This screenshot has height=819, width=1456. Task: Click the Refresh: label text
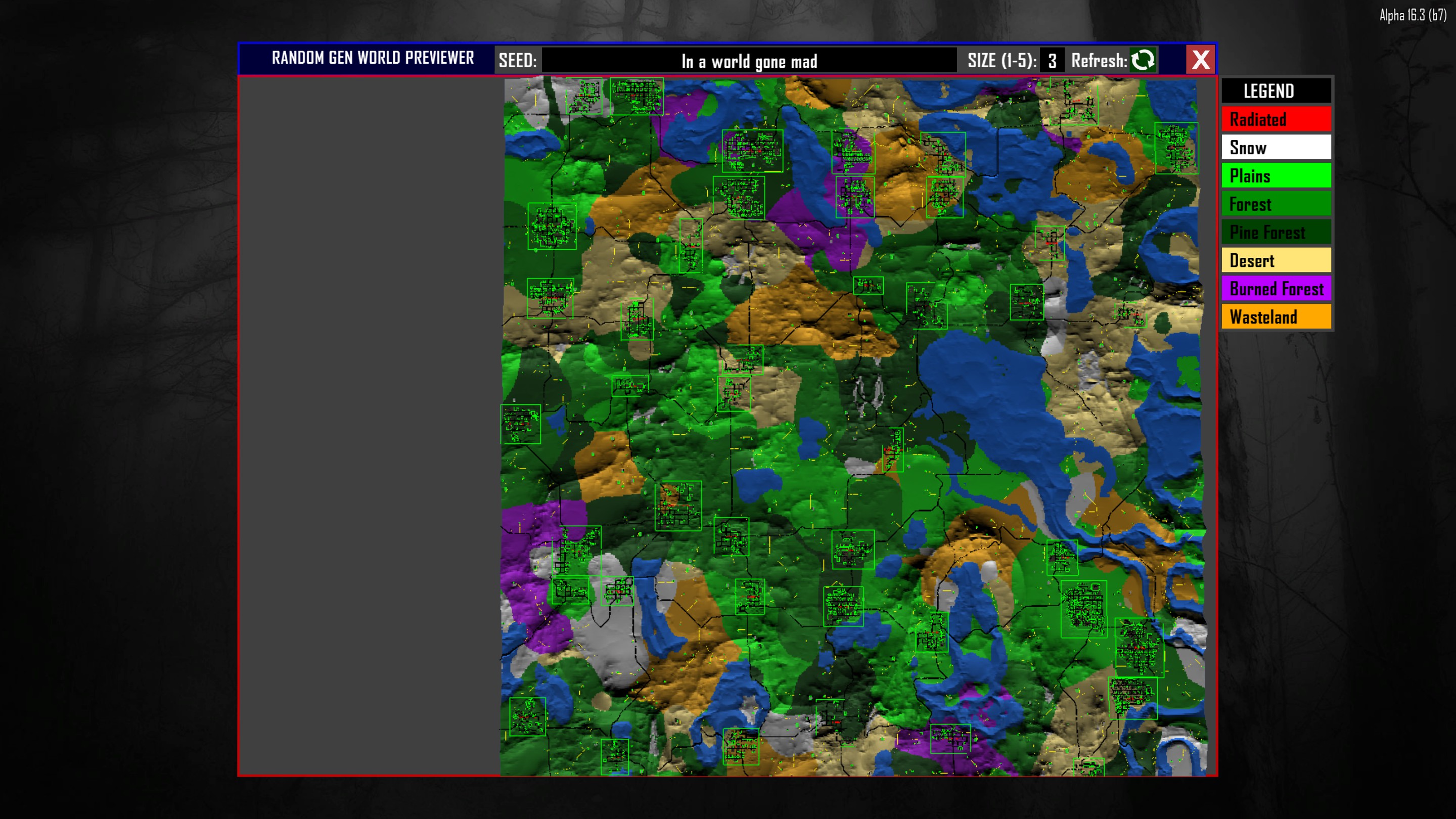(x=1100, y=61)
